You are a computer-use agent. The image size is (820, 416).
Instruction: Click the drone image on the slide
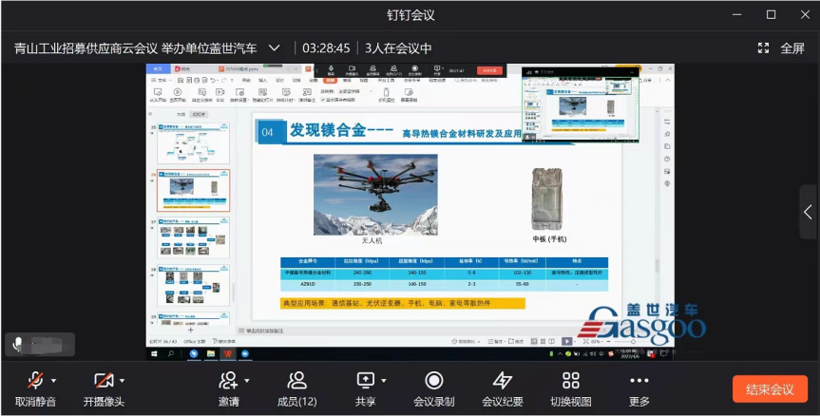coord(375,195)
